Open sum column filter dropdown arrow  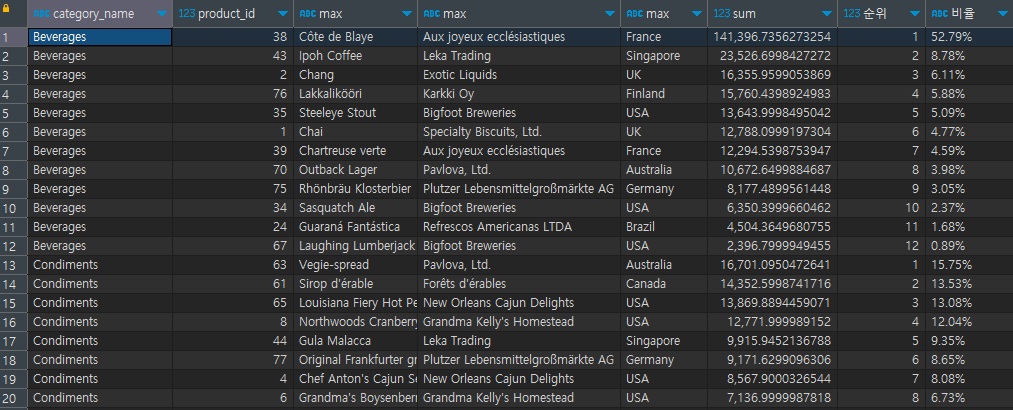pyautogui.click(x=827, y=14)
